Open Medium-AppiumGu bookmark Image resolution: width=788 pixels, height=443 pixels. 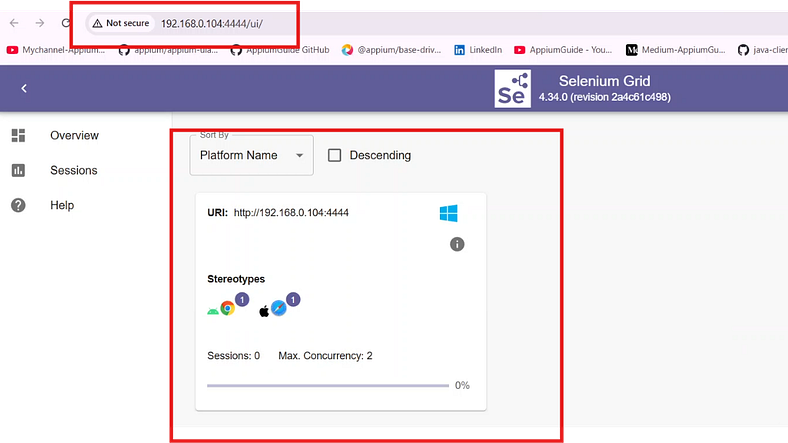(675, 50)
